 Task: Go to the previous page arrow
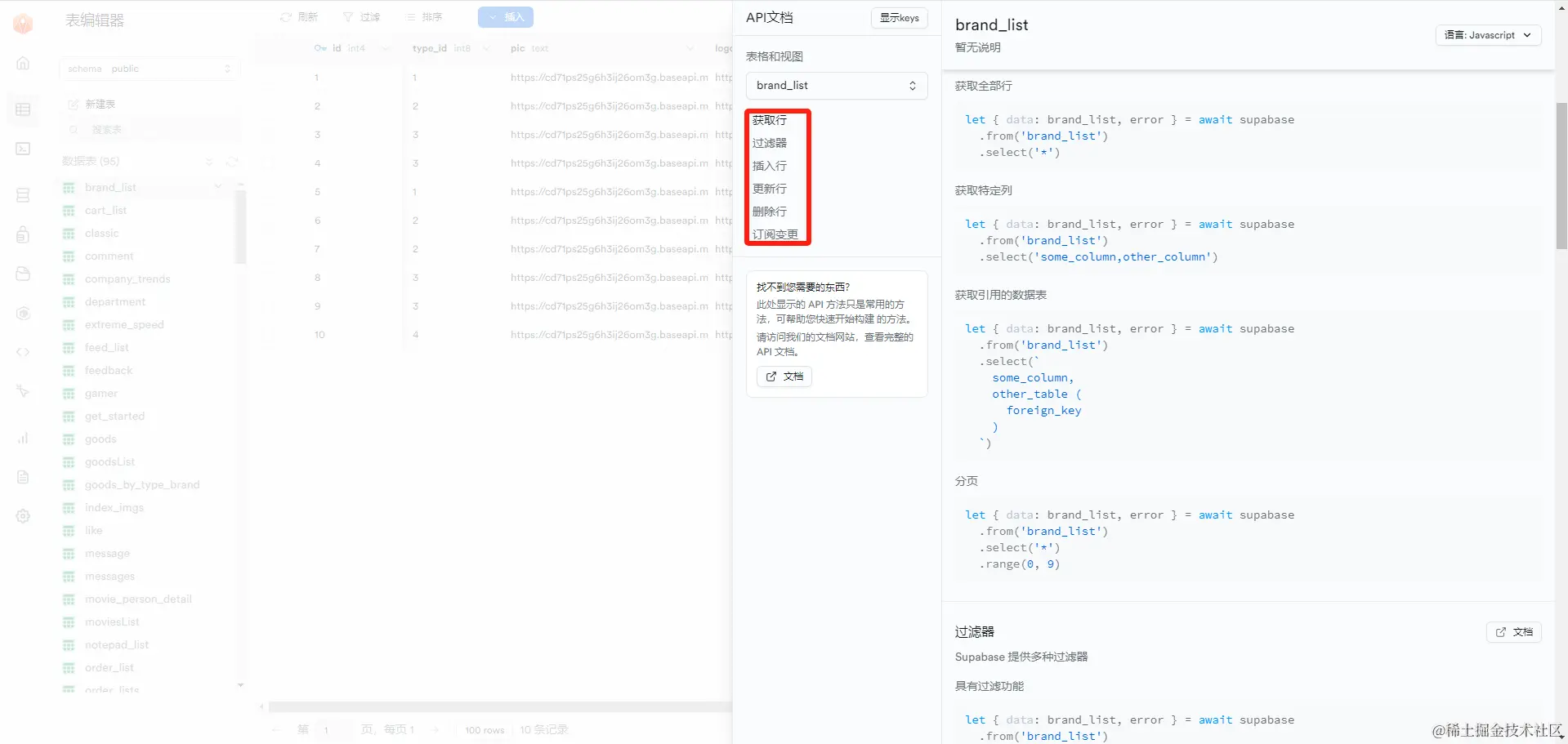click(276, 729)
